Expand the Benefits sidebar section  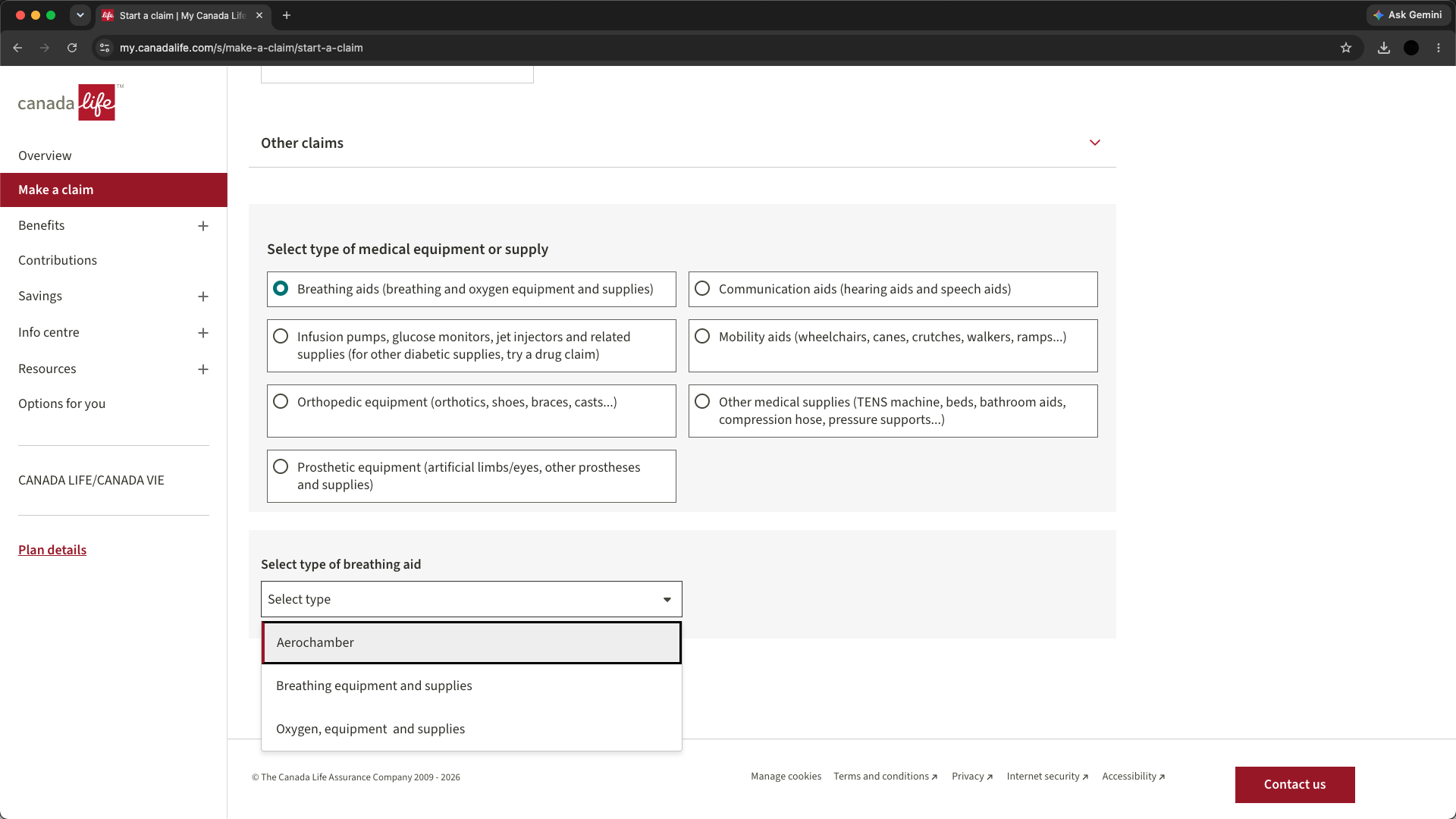coord(203,226)
